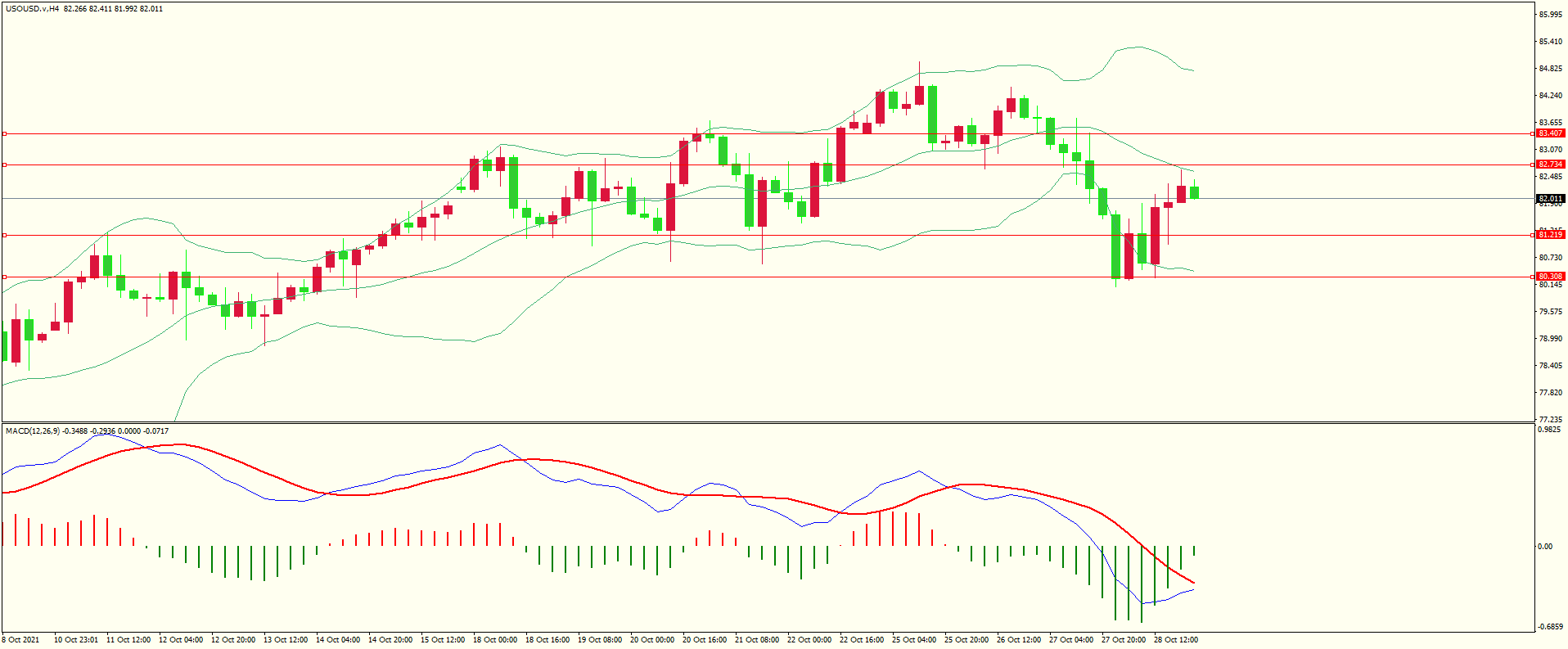Click the 10 Oct 23:01 time label
The width and height of the screenshot is (1568, 649).
tap(76, 640)
